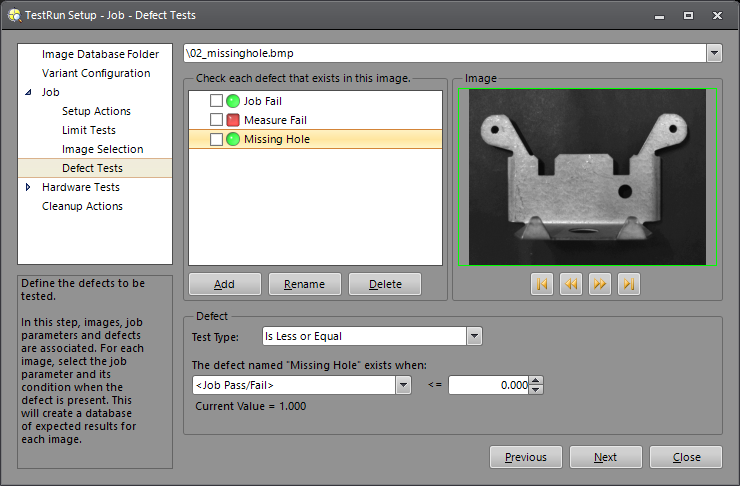The height and width of the screenshot is (486, 740).
Task: Go to first image navigation button
Action: pyautogui.click(x=542, y=284)
